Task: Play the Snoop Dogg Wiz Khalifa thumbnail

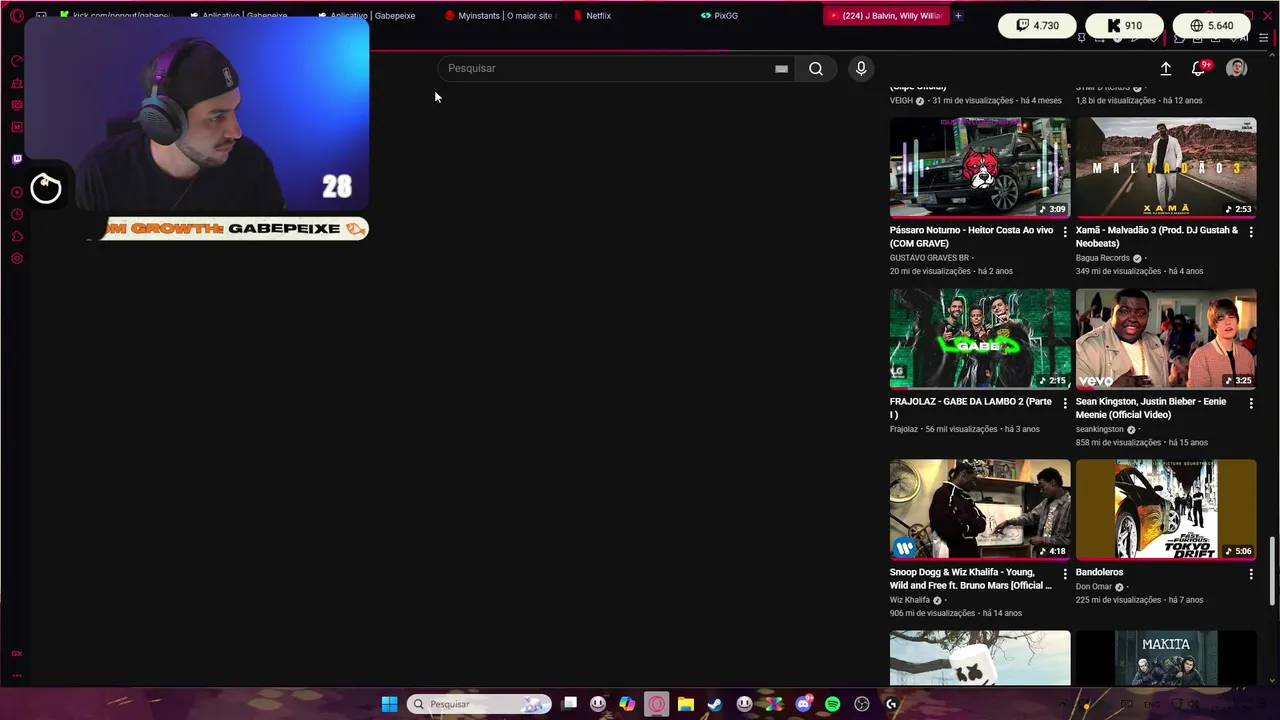Action: coord(980,509)
